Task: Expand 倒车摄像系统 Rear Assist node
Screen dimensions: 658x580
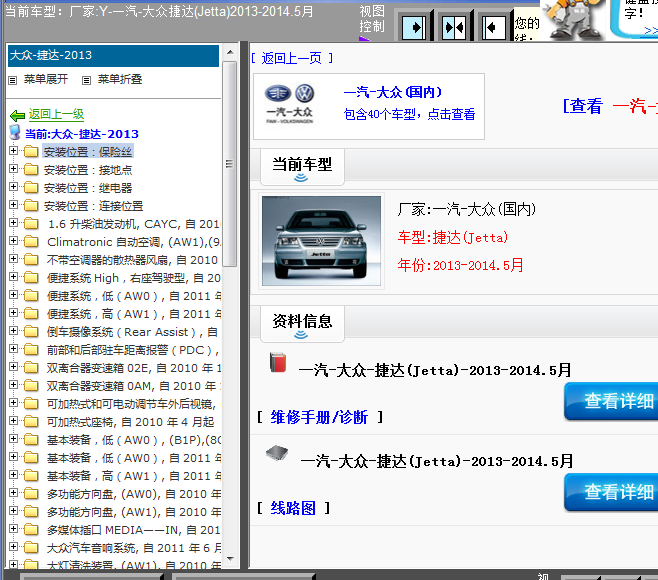Action: [x=13, y=331]
